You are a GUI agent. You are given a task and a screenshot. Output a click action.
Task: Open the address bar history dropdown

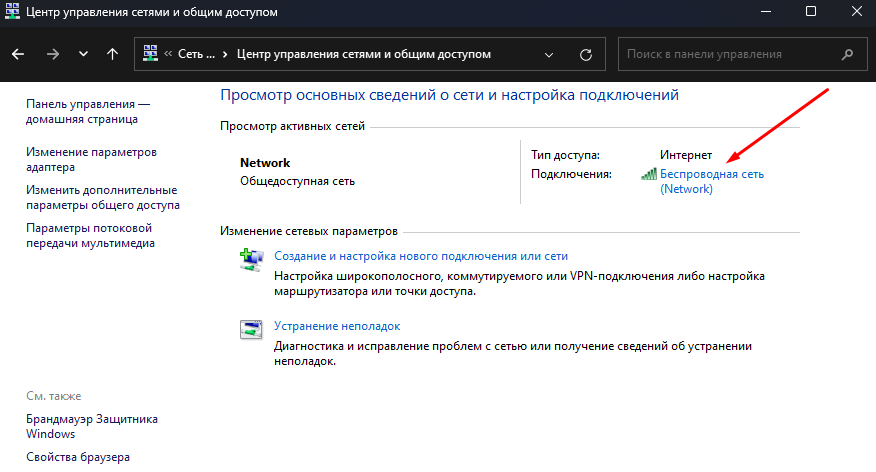(x=549, y=55)
